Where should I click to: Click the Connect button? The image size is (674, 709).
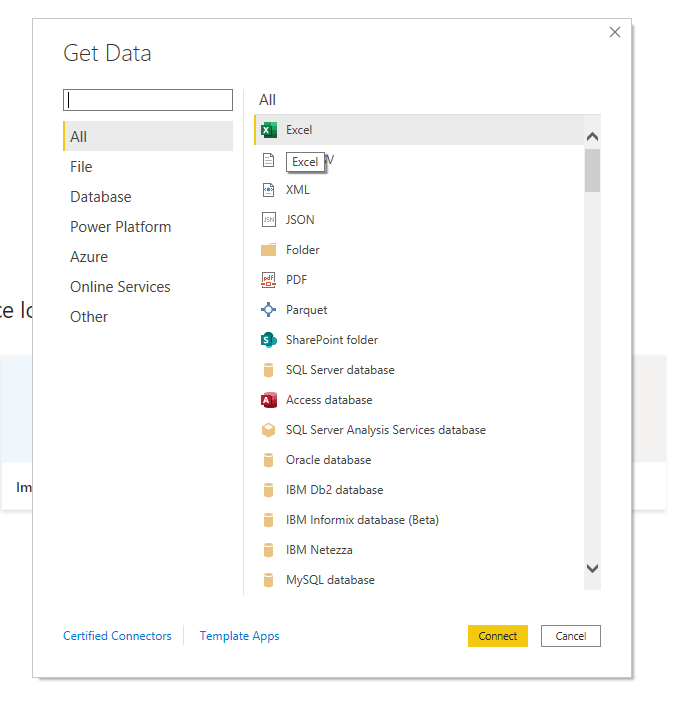point(498,636)
